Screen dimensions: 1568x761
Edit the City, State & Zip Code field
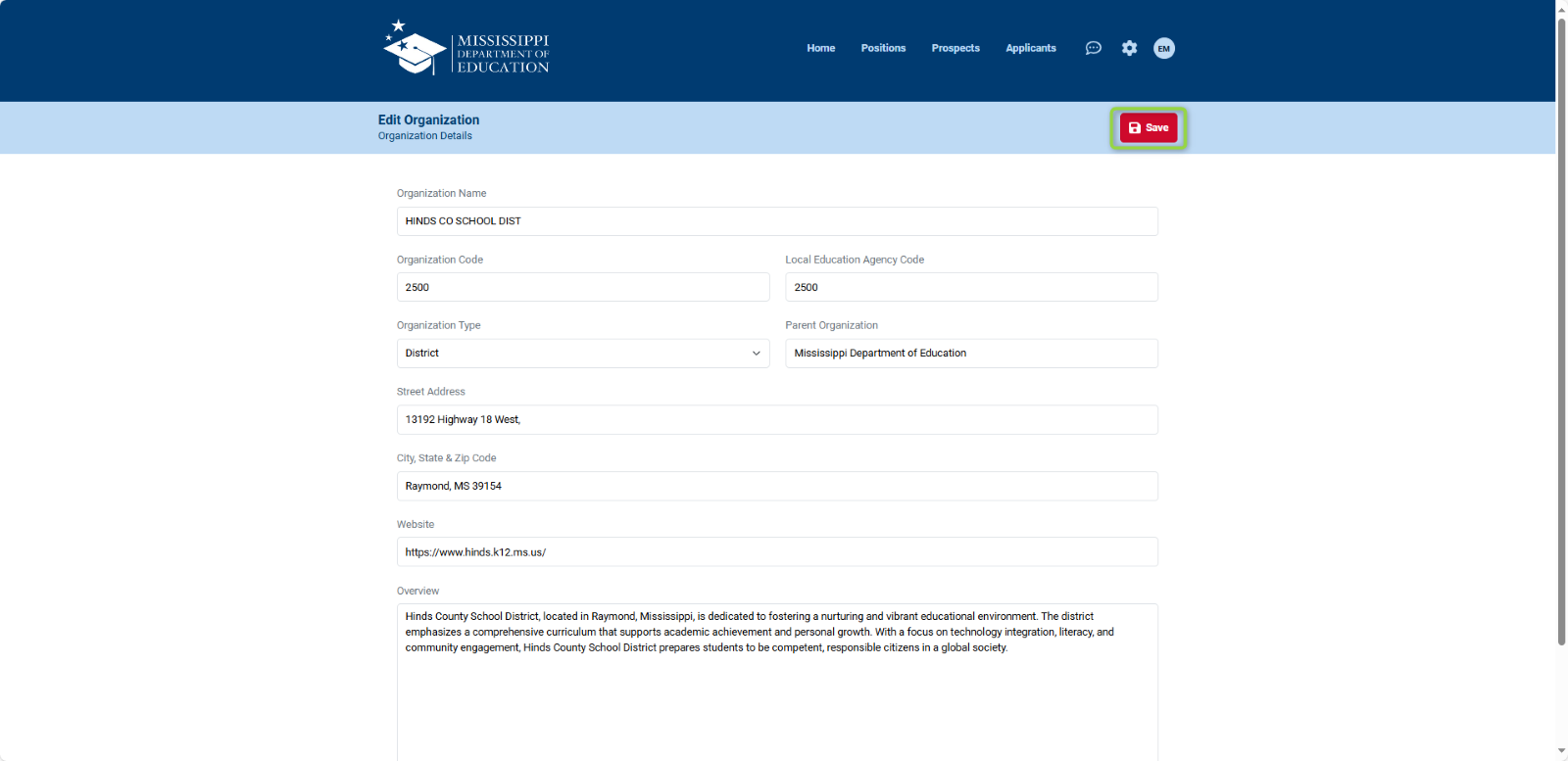pos(777,486)
